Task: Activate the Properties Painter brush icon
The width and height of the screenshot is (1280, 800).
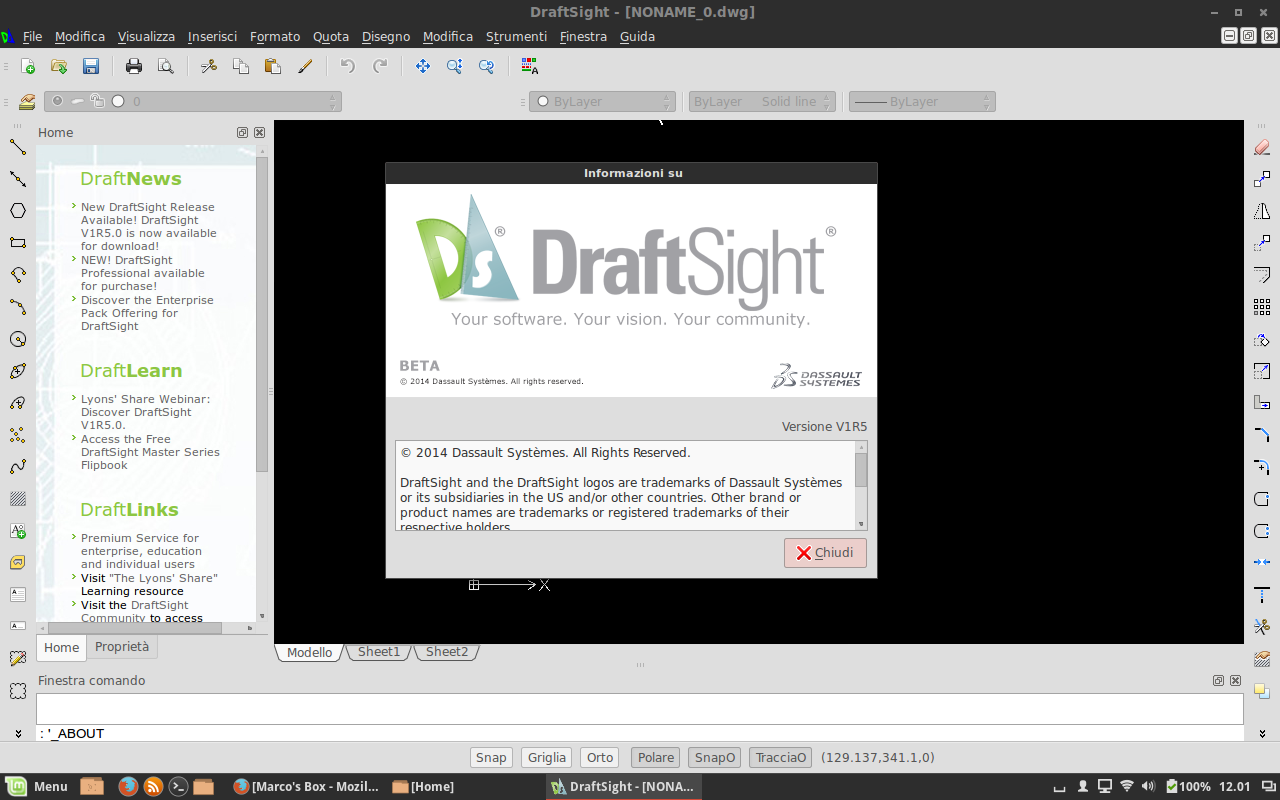Action: click(x=305, y=66)
